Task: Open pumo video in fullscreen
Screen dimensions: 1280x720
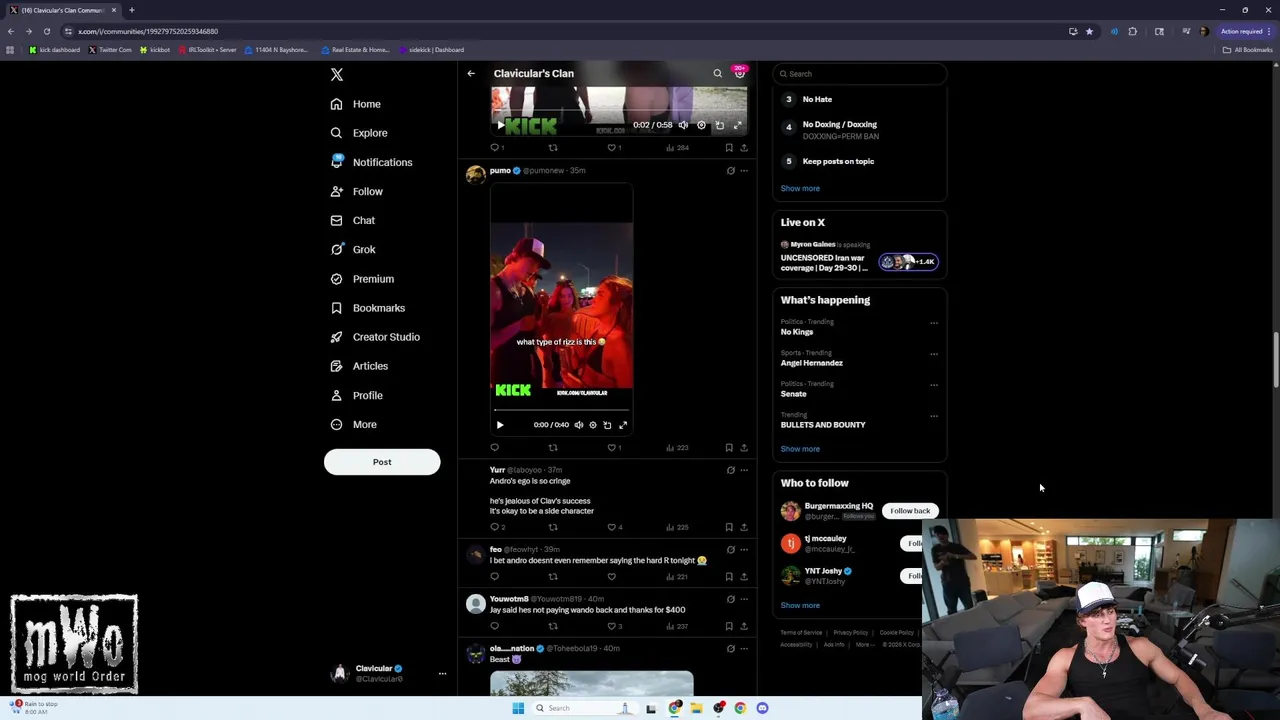Action: [x=623, y=425]
